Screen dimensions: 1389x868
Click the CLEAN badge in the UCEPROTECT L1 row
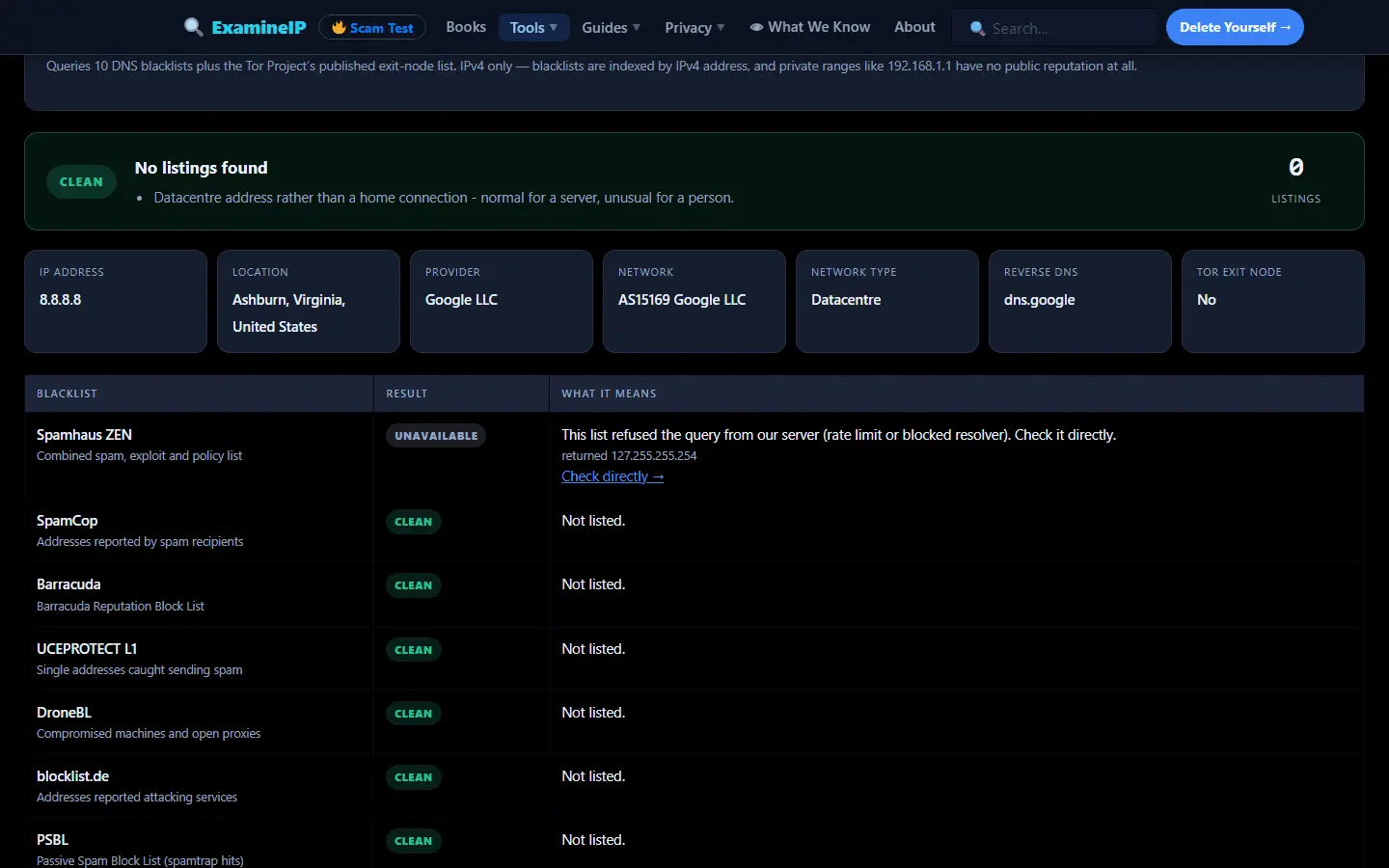(x=414, y=650)
